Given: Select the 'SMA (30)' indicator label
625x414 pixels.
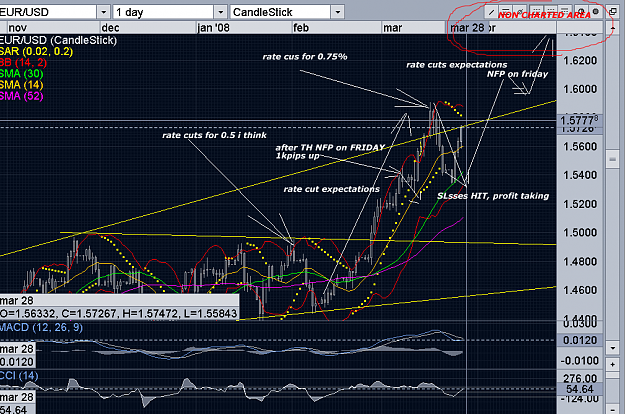Looking at the screenshot, I should point(22,74).
